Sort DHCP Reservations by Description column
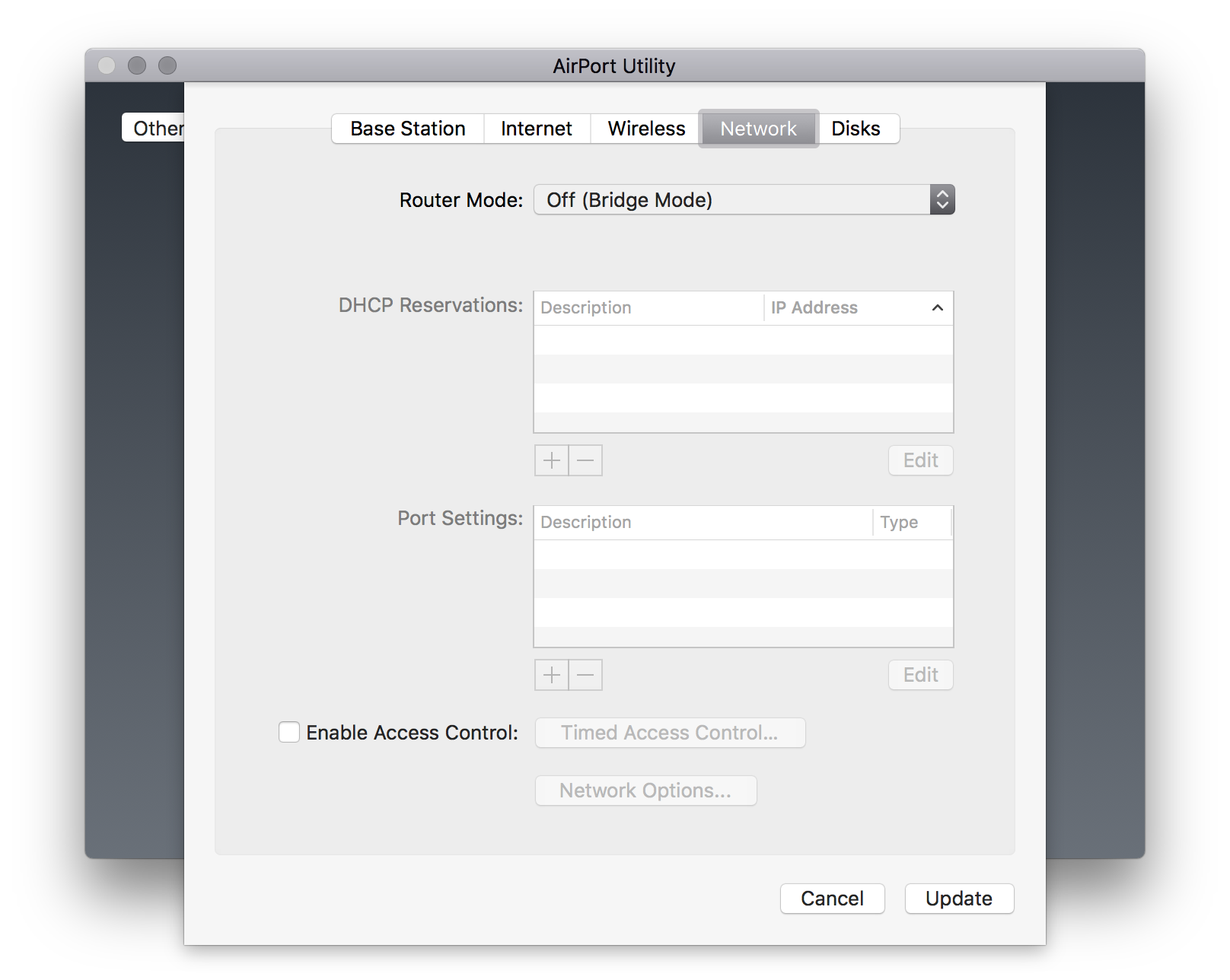The image size is (1230, 980). coord(648,308)
